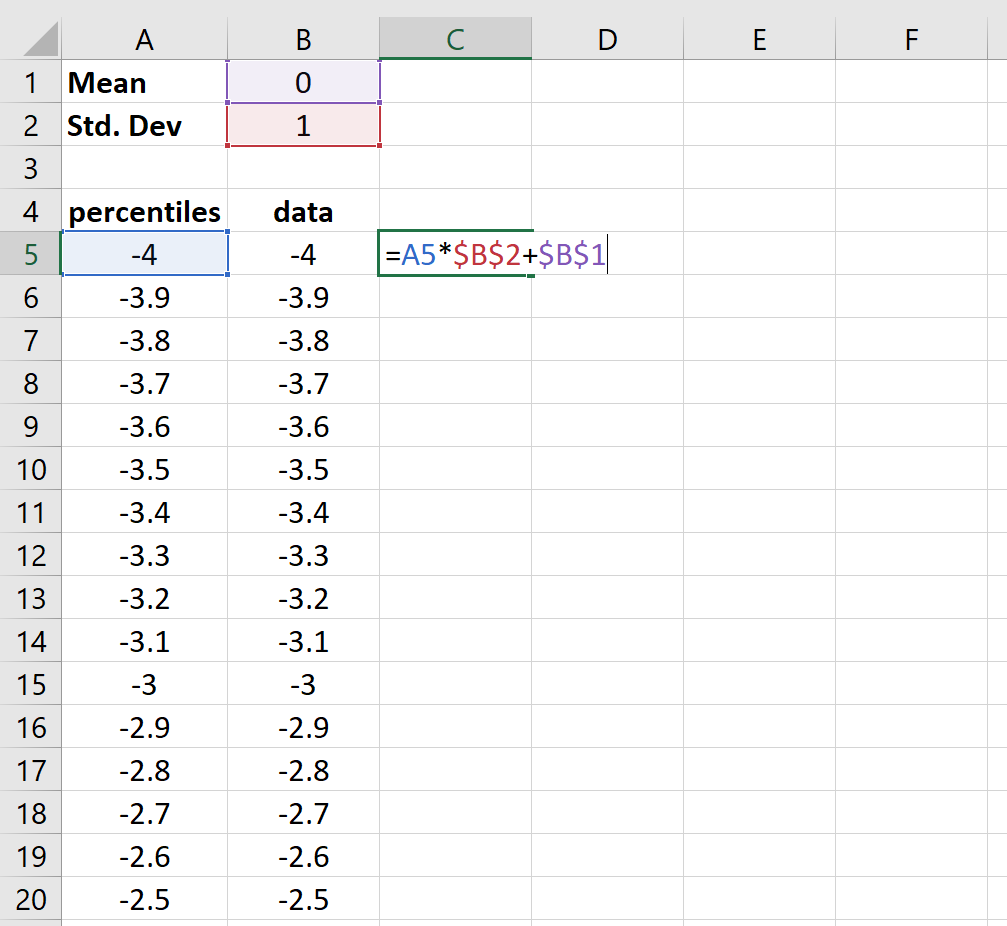
Task: Select column A header
Action: coord(144,40)
